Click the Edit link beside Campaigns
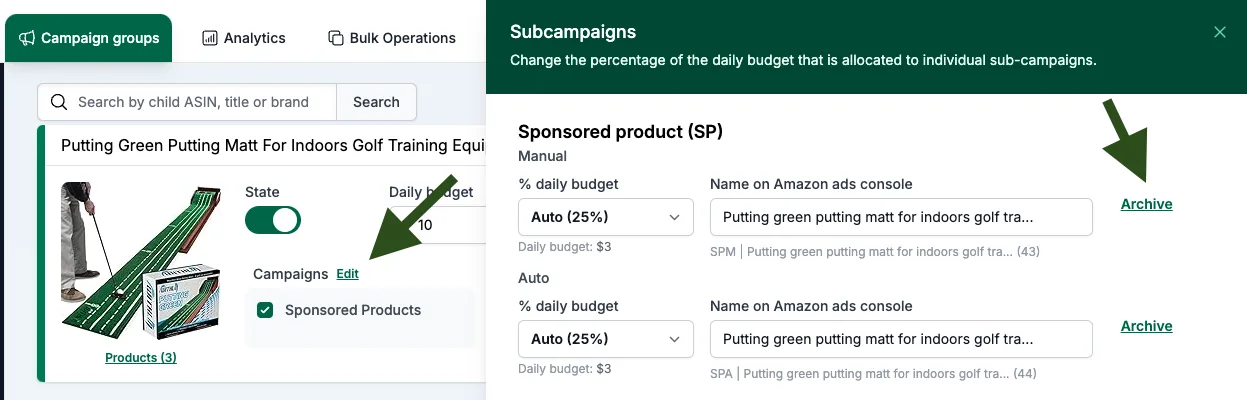Image resolution: width=1247 pixels, height=400 pixels. pyautogui.click(x=347, y=274)
